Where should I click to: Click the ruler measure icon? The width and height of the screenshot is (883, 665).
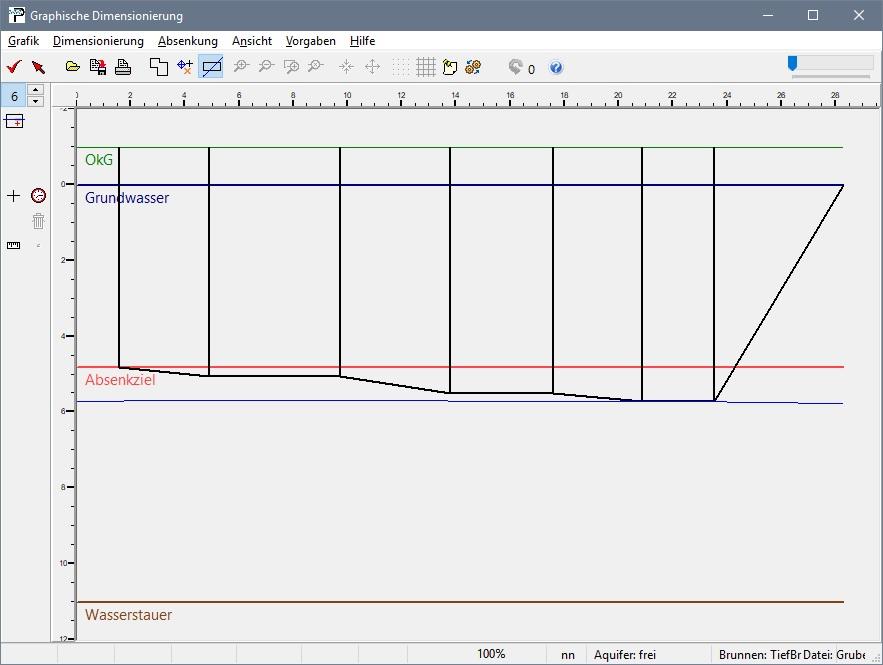point(13,245)
